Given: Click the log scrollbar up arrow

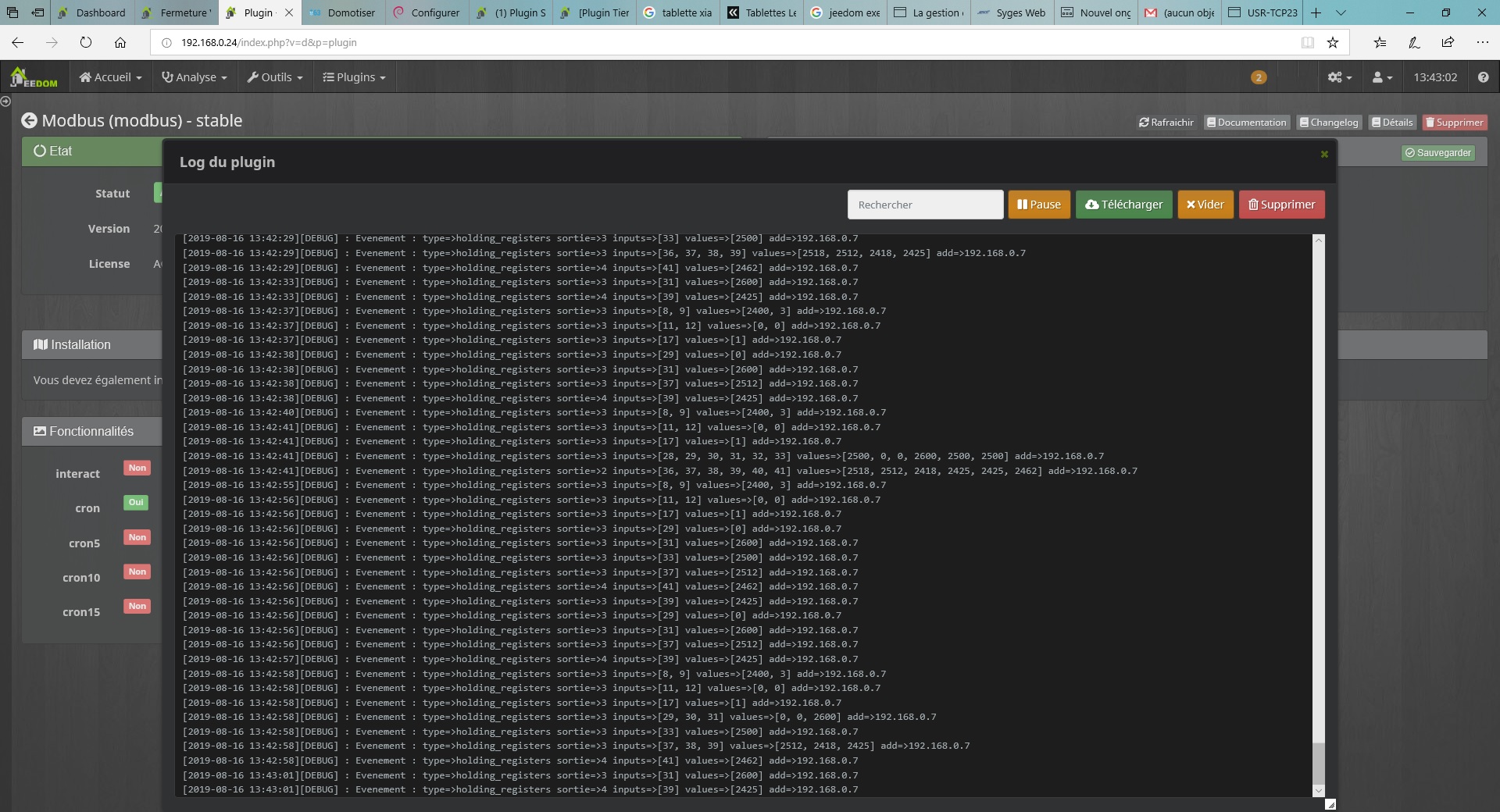Looking at the screenshot, I should pyautogui.click(x=1319, y=240).
